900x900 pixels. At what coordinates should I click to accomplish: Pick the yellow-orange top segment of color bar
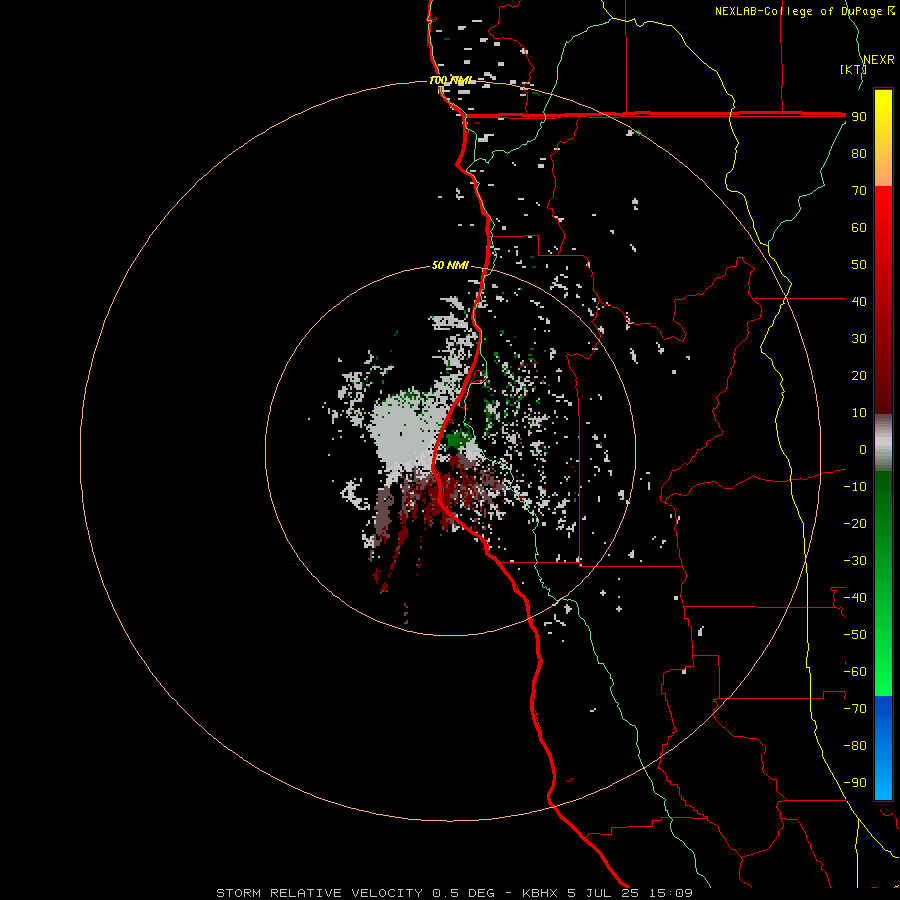[883, 138]
